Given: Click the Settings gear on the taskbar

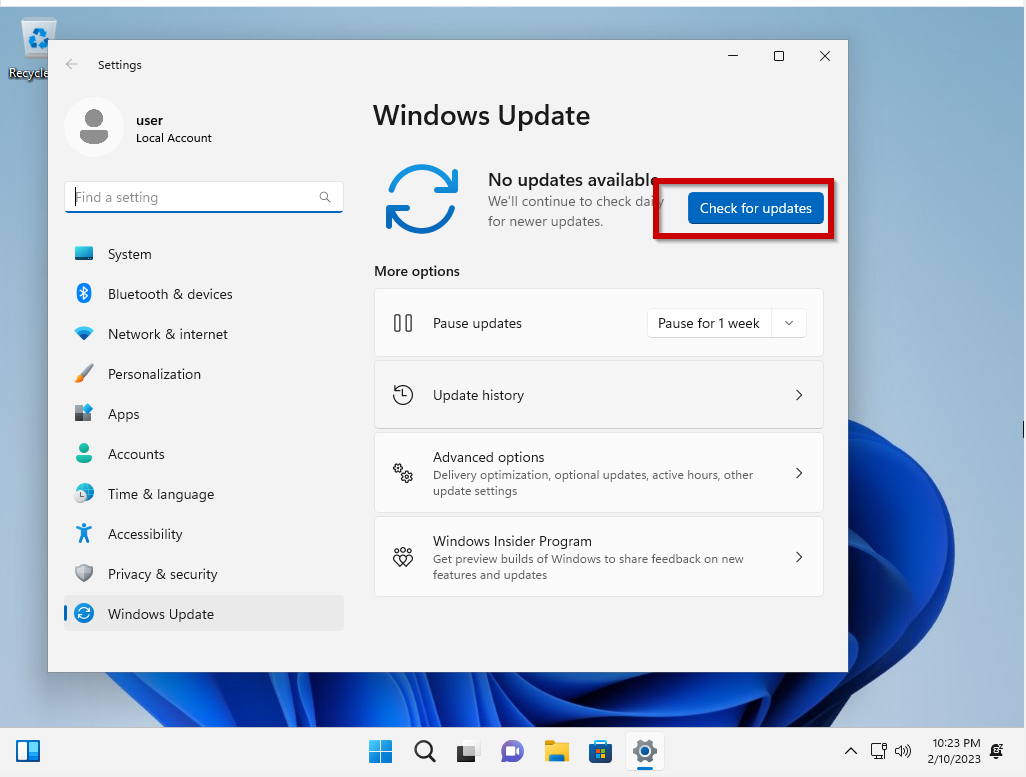Looking at the screenshot, I should point(645,751).
